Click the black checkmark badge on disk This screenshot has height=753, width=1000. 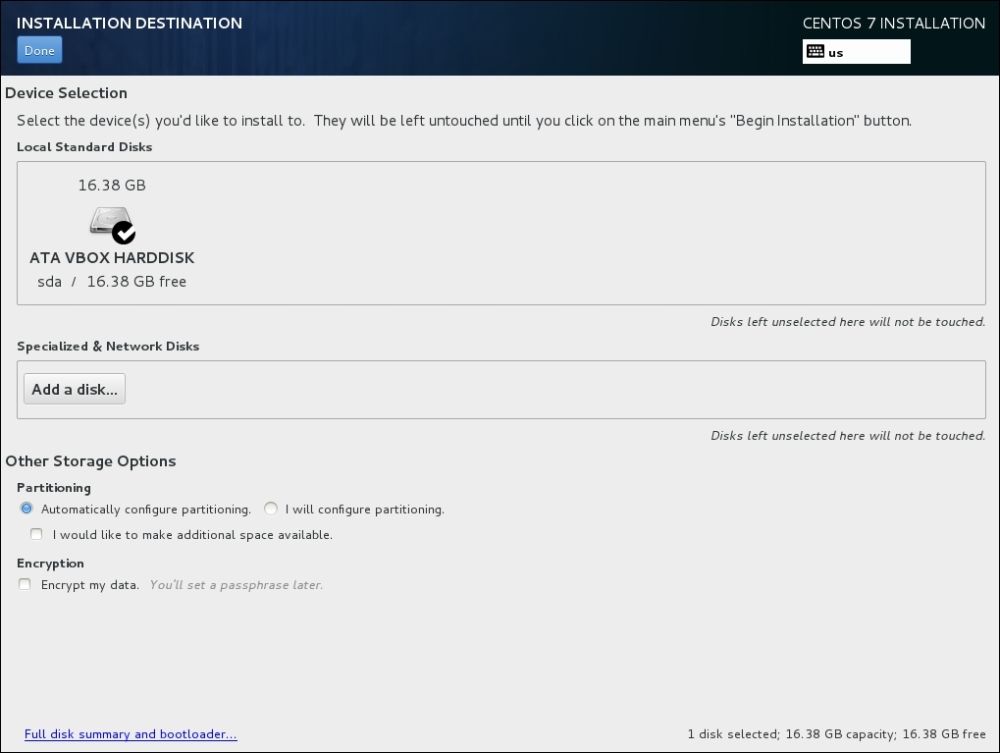point(124,233)
